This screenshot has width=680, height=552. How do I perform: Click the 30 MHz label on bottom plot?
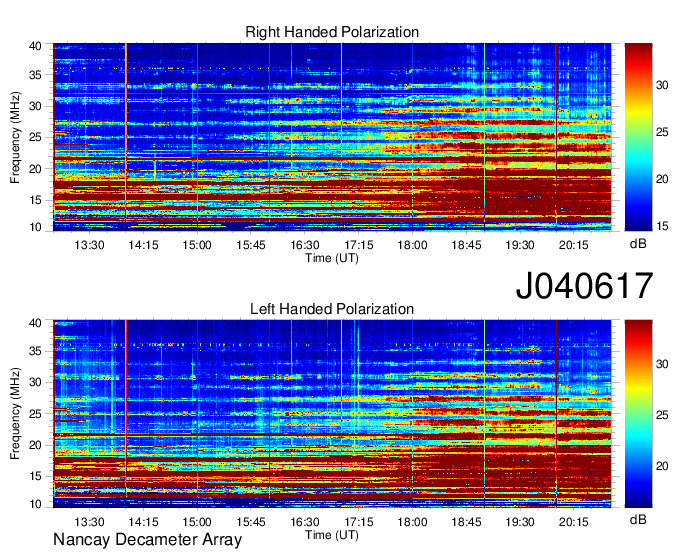click(35, 383)
